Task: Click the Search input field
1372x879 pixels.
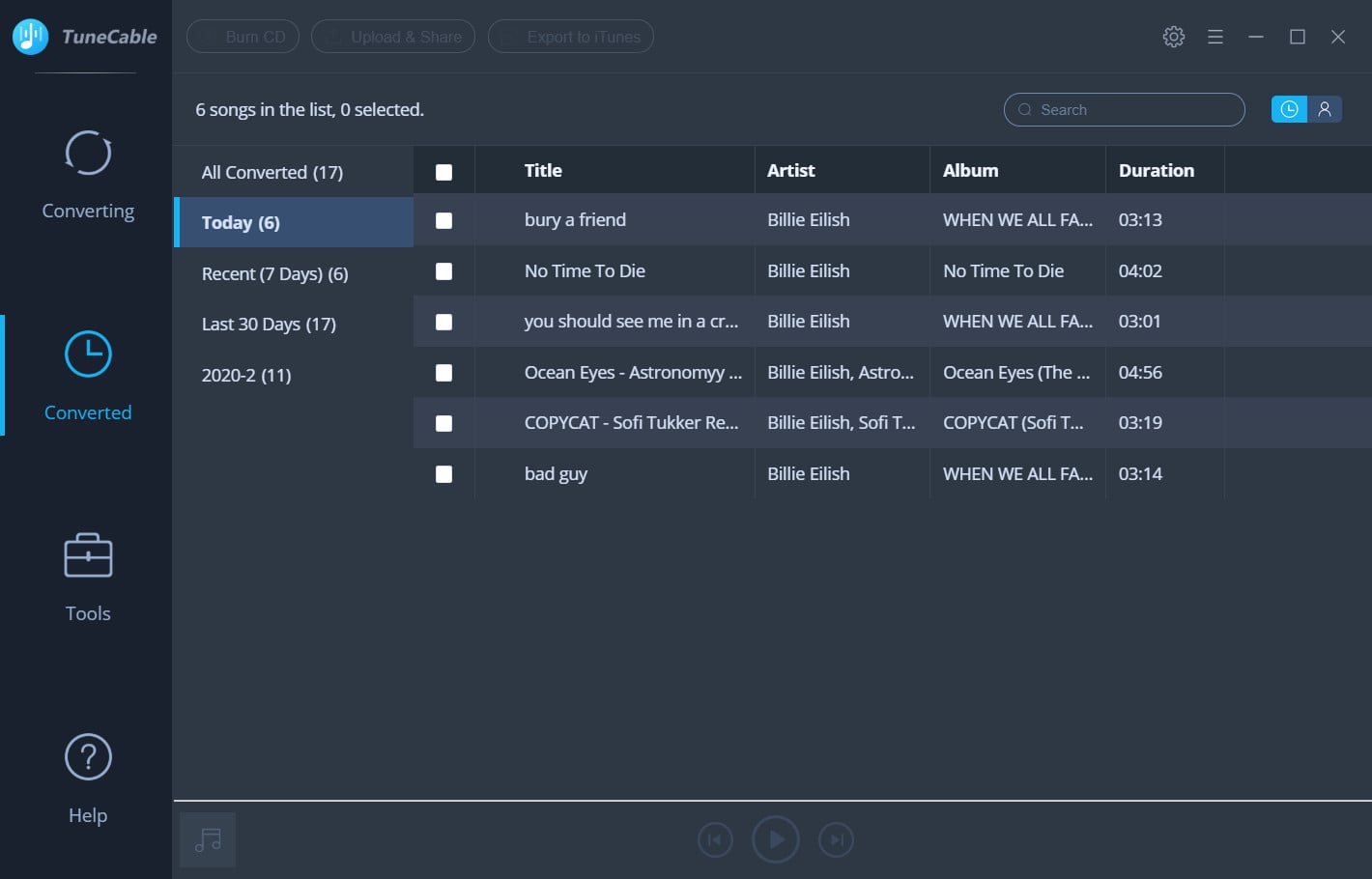Action: pos(1125,110)
